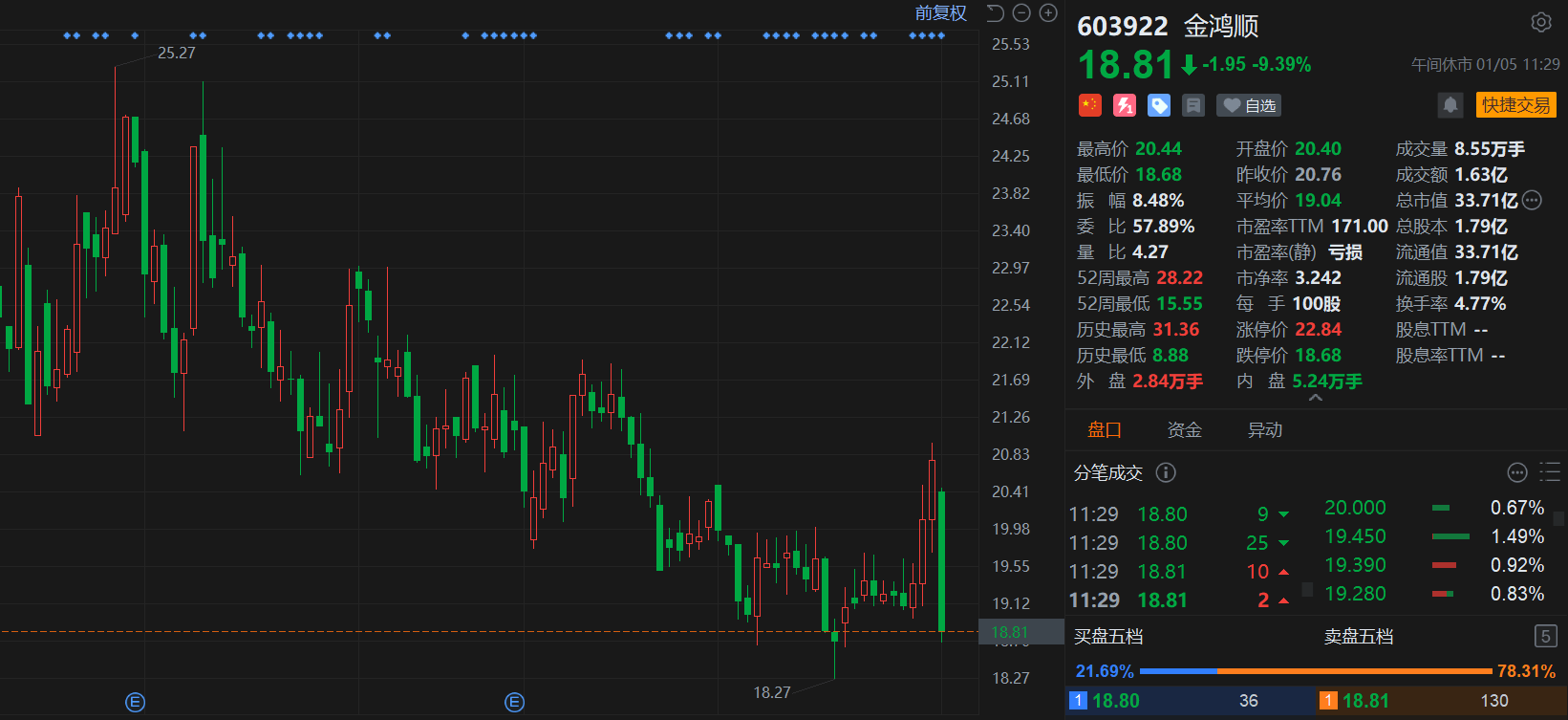Viewport: 1568px width, 720px height.
Task: Toggle list view icon in 分笔成交
Action: [1549, 472]
